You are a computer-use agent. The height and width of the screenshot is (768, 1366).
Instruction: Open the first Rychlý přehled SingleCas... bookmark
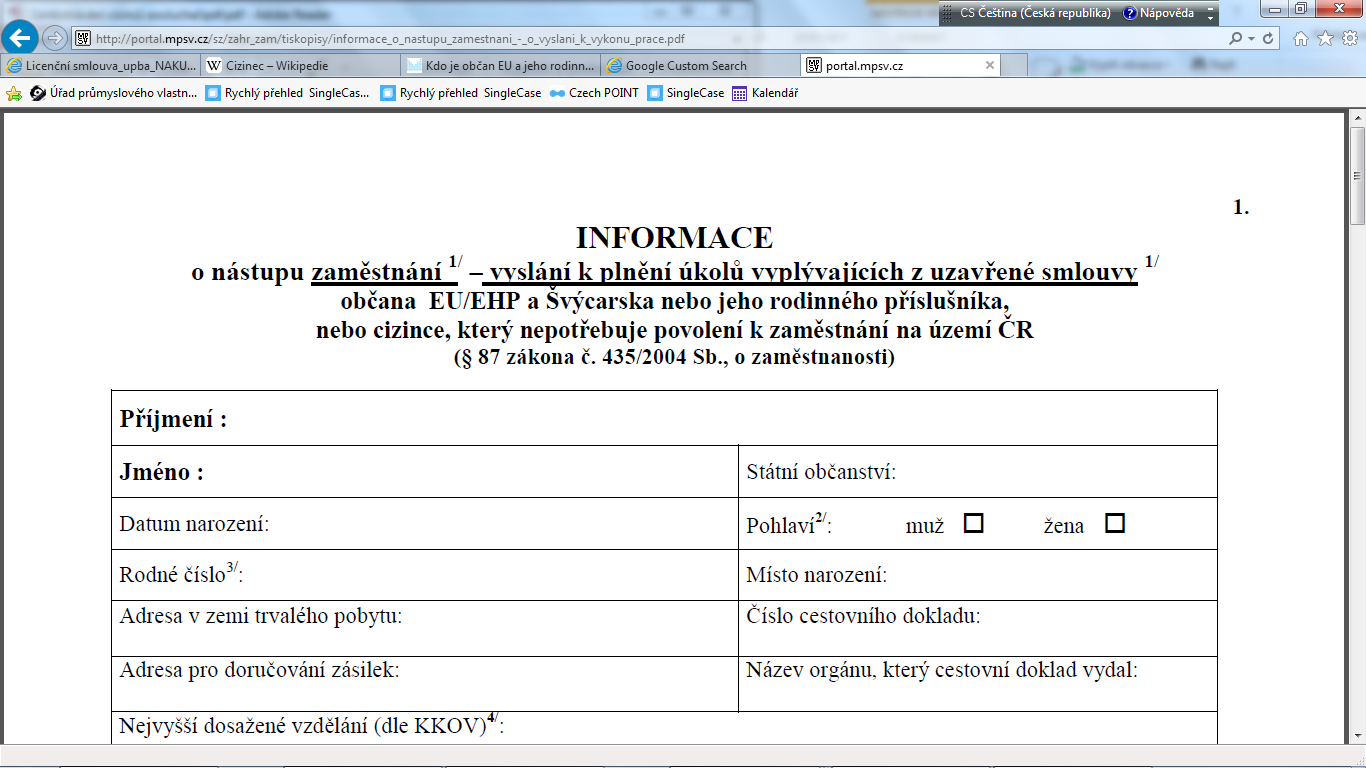pos(287,93)
